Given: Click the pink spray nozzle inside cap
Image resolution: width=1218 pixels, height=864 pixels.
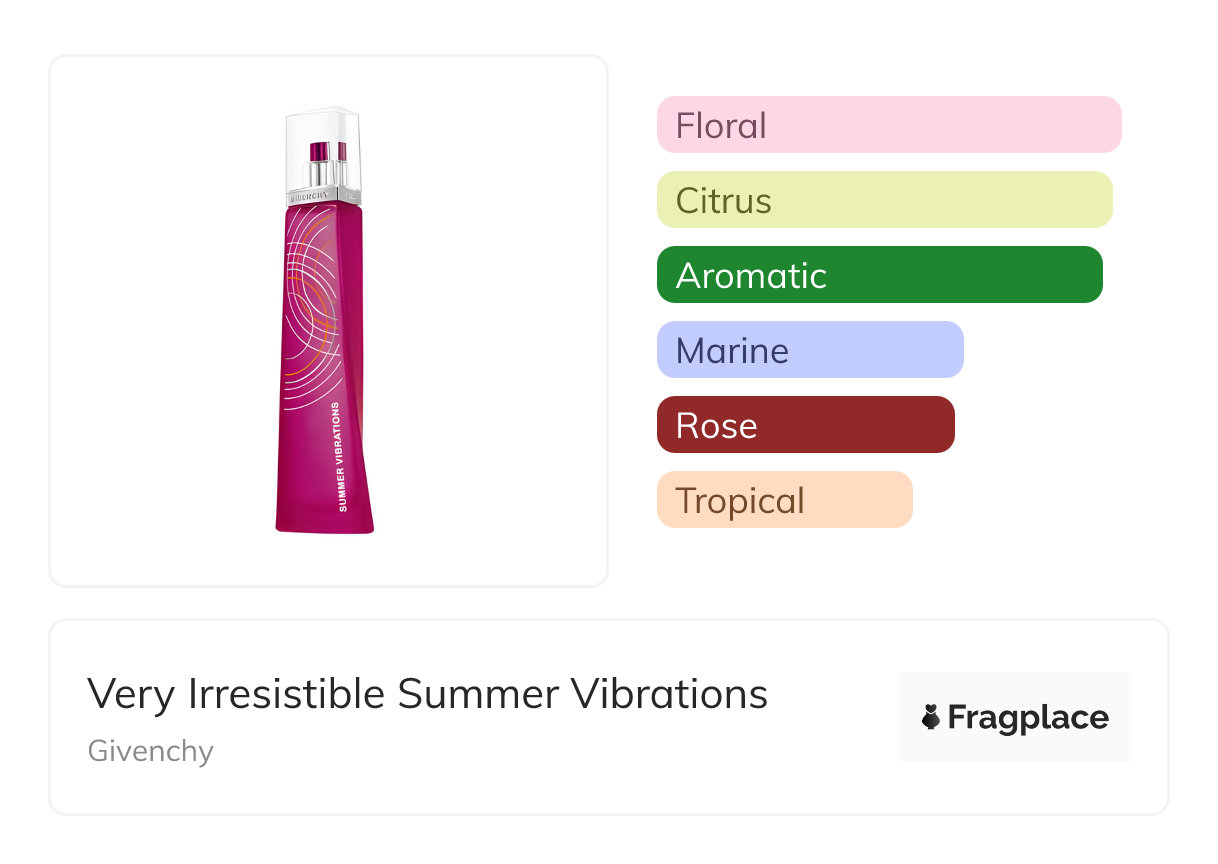Looking at the screenshot, I should point(320,153).
